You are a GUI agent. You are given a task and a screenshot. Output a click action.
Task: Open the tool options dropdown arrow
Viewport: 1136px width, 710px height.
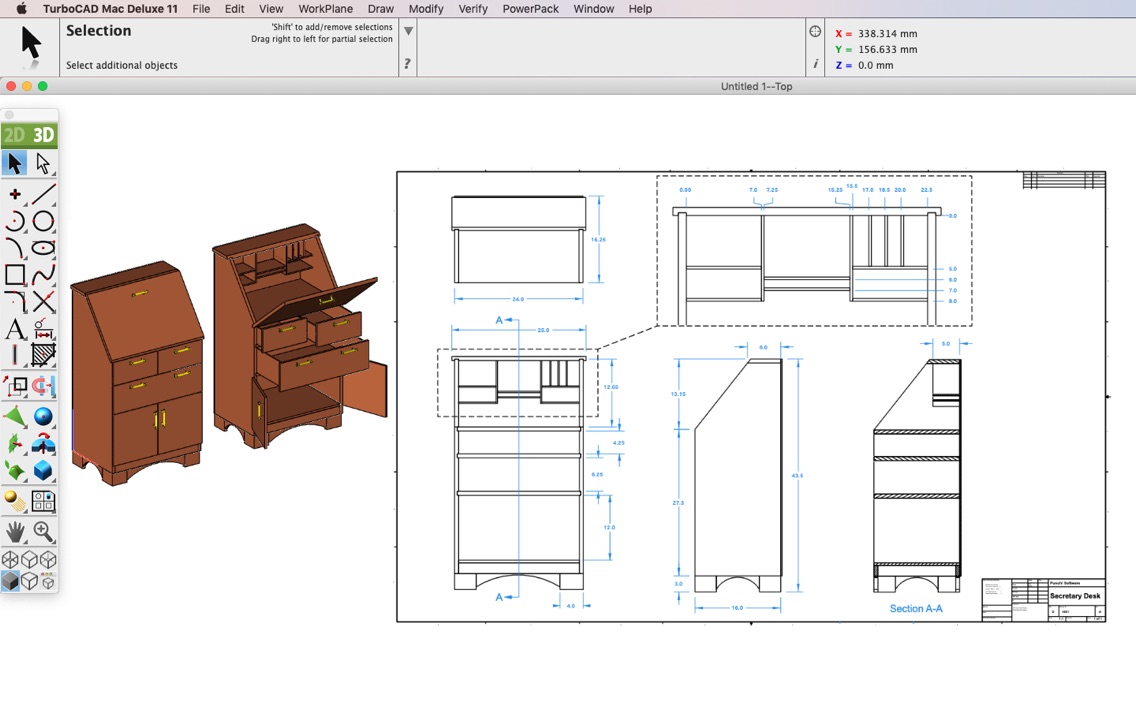408,28
